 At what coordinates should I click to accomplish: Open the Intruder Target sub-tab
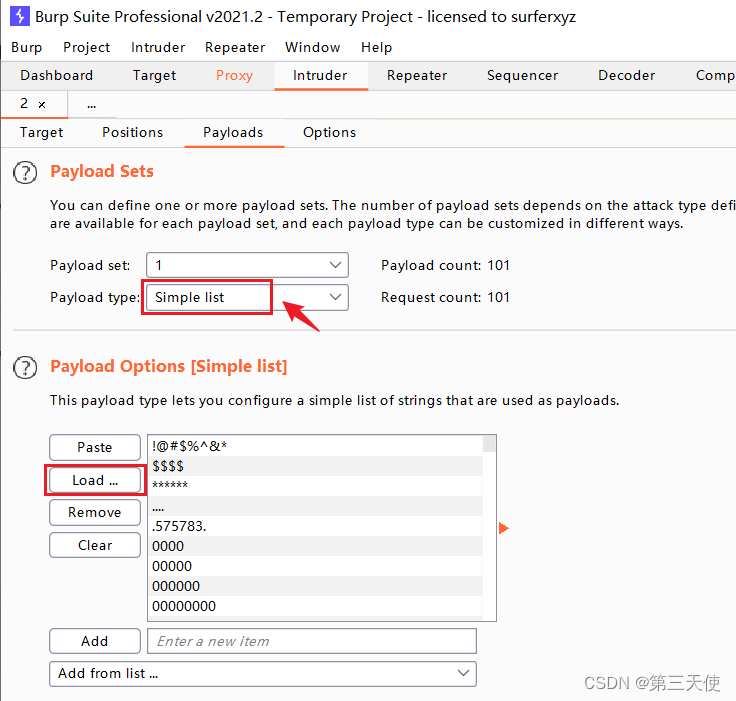pos(41,132)
